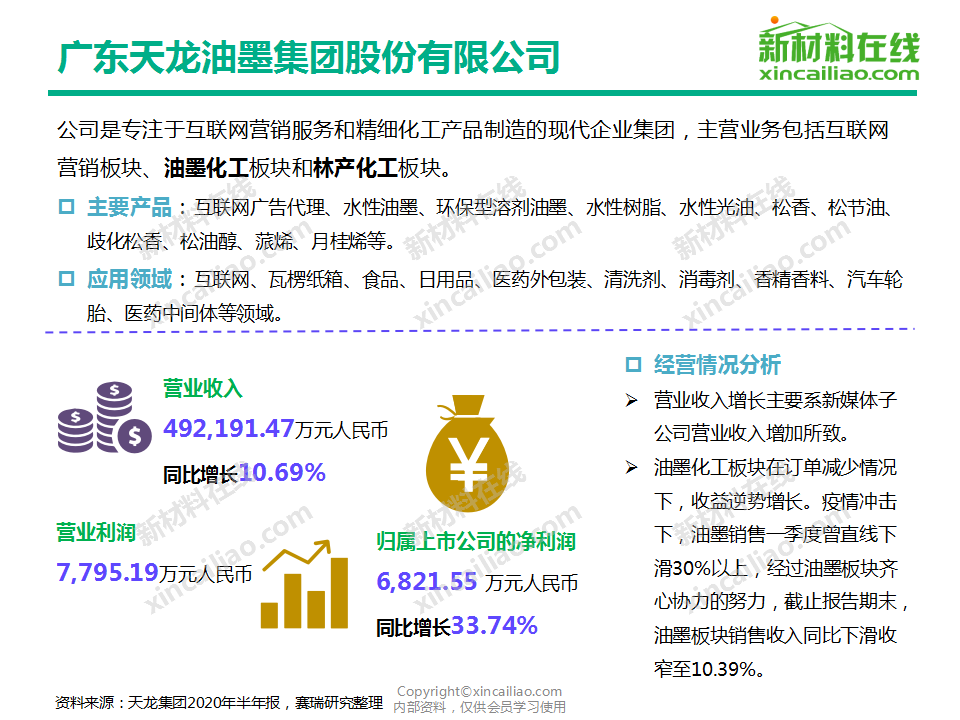Click the gold bar chart growth icon

[x=304, y=585]
